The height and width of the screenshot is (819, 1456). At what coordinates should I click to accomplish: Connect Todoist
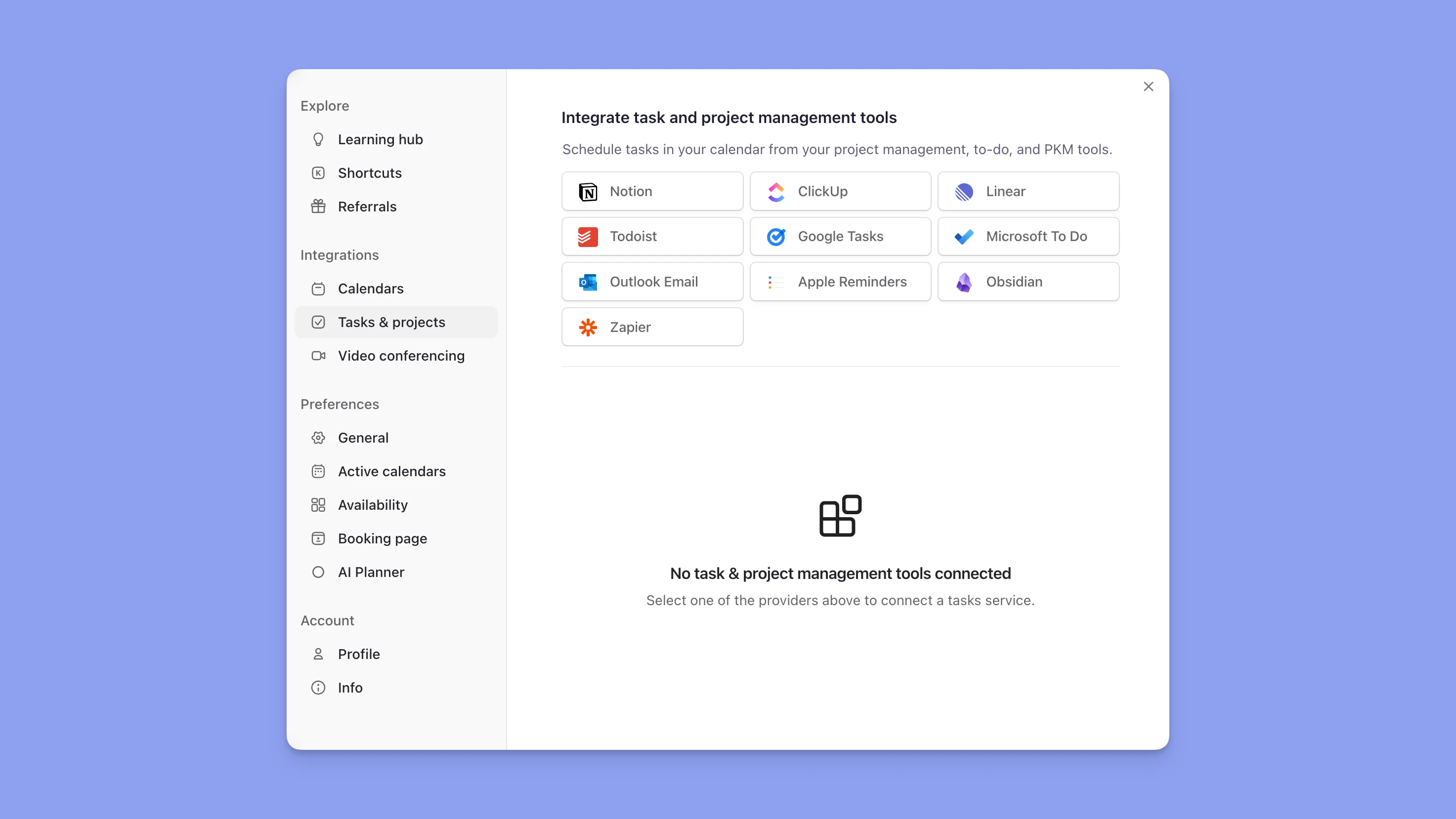pos(652,236)
